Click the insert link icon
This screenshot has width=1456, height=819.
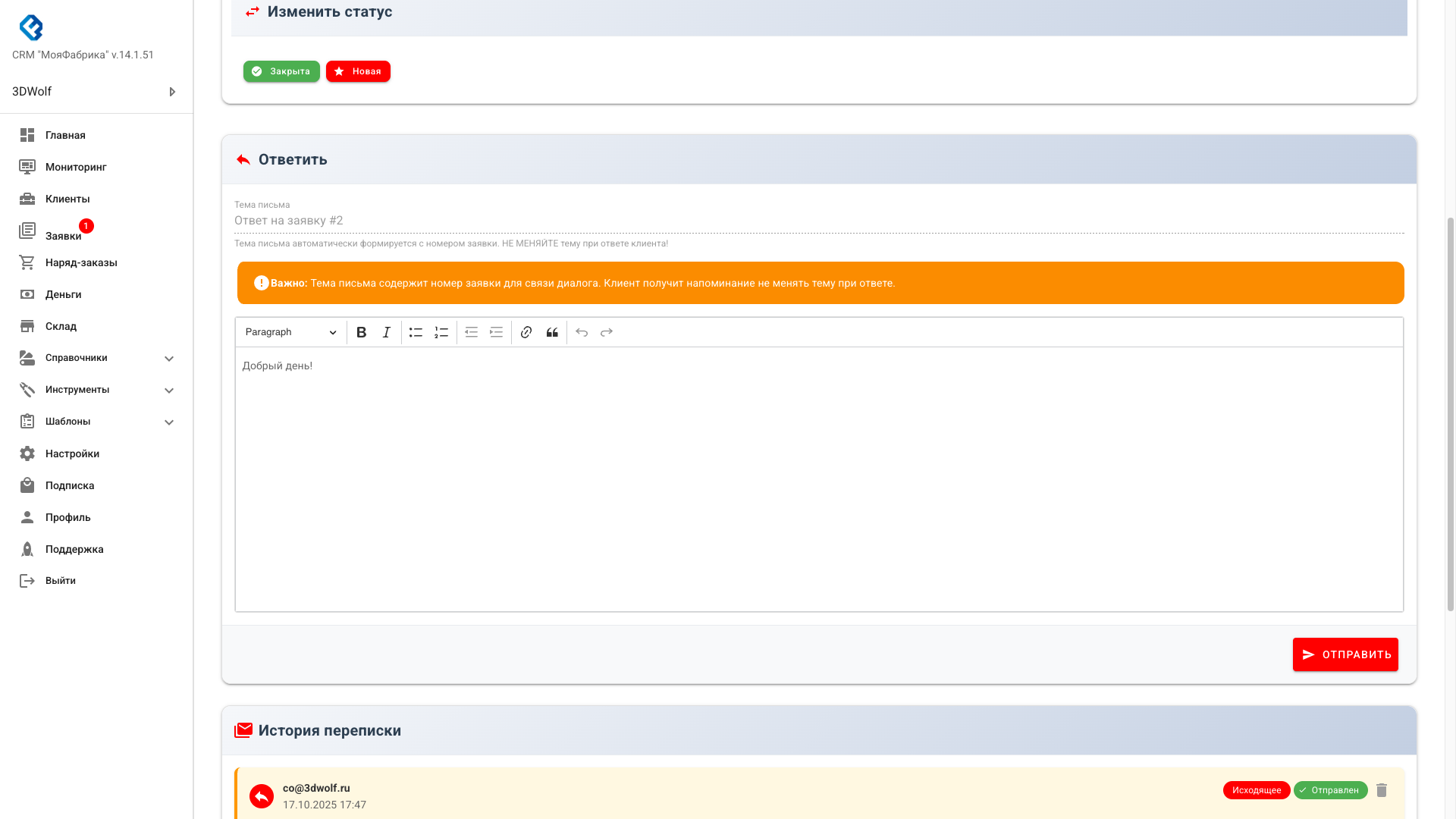[x=526, y=332]
